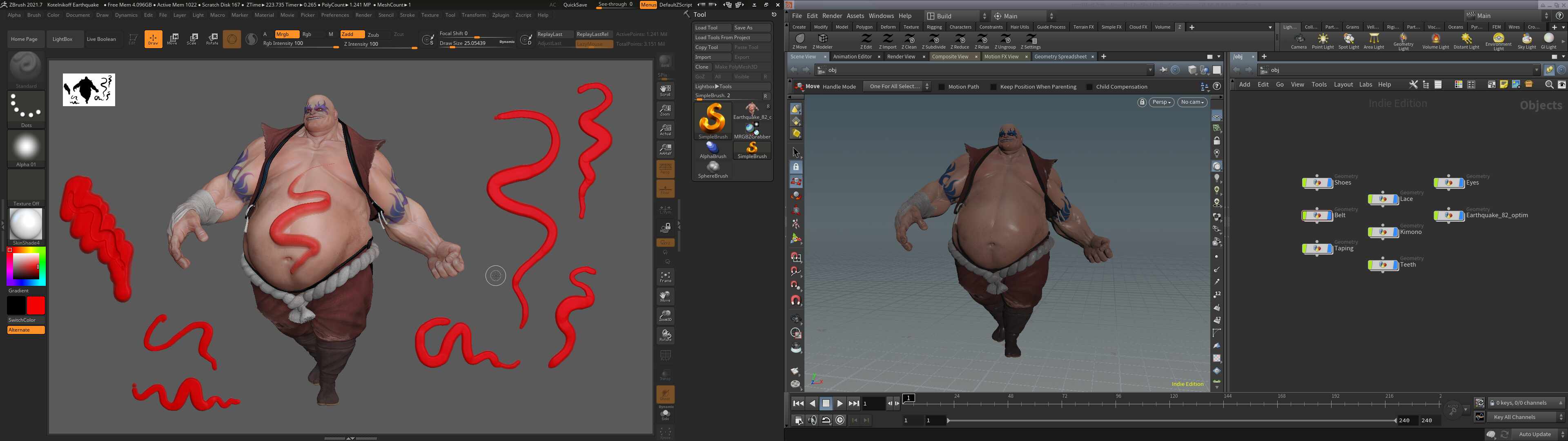Open the Standard brush thumbnail
1568x441 pixels.
tap(26, 70)
